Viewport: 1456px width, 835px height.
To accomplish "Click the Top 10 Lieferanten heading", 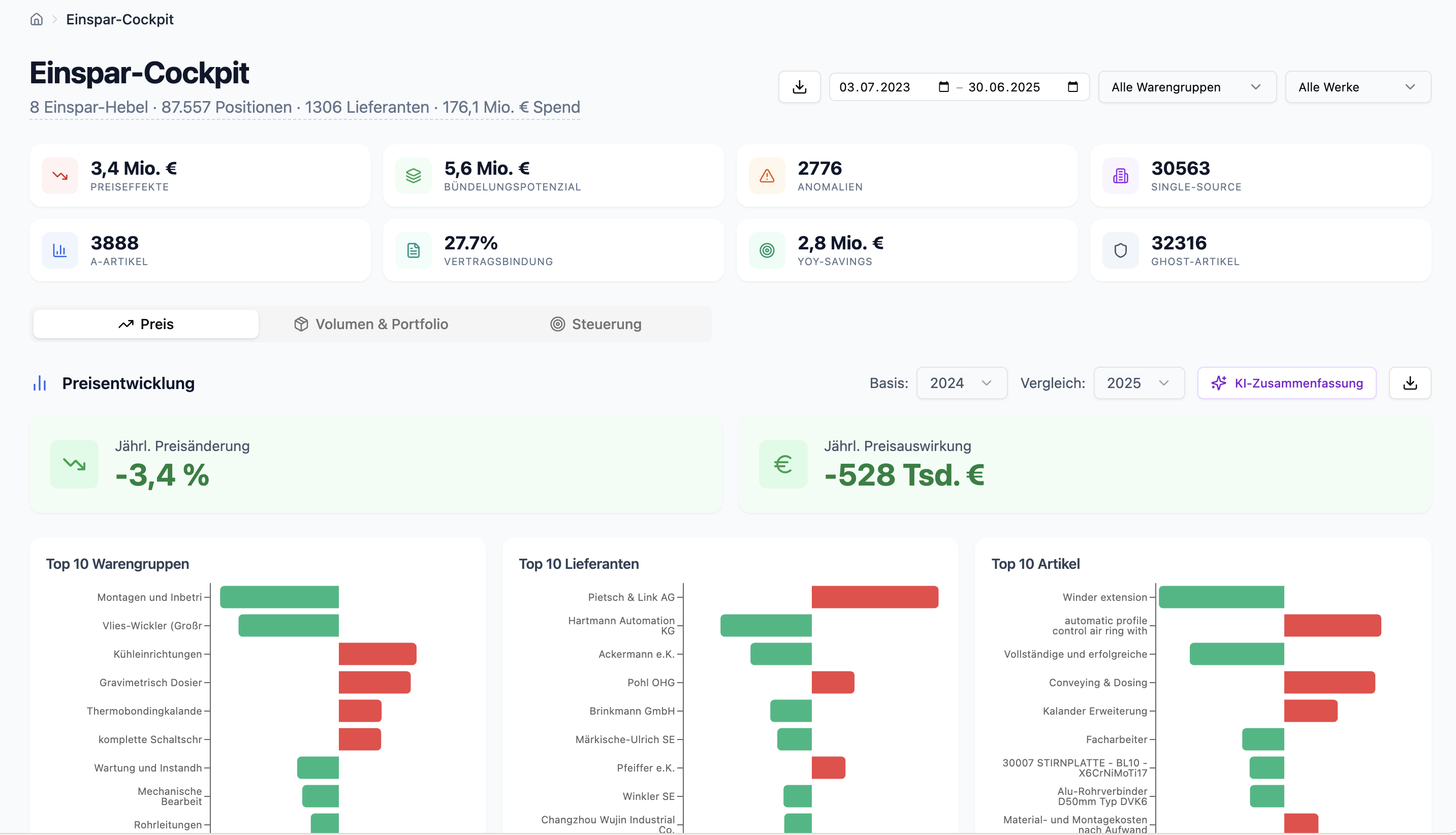I will click(579, 564).
